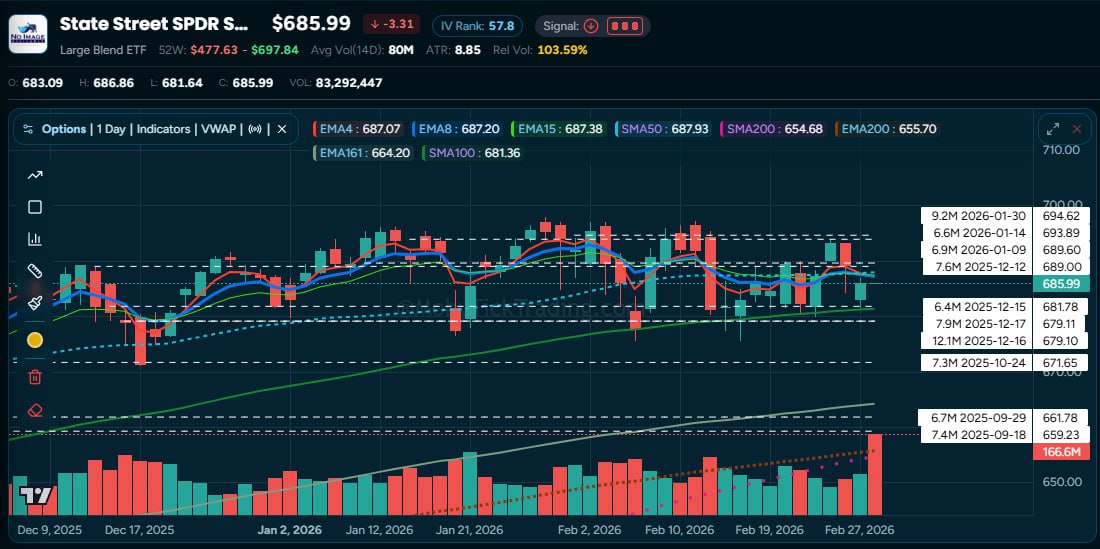Open the bar chart tool in sidebar
The height and width of the screenshot is (549, 1100).
(34, 239)
